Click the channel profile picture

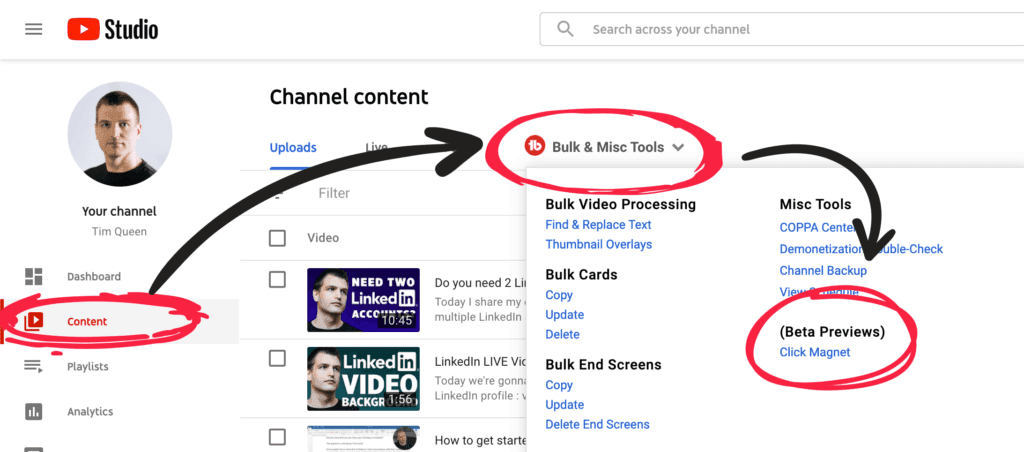(x=119, y=134)
